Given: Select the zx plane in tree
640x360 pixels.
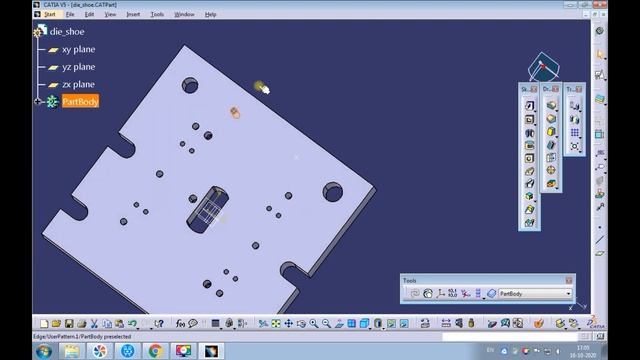Looking at the screenshot, I should tap(78, 84).
